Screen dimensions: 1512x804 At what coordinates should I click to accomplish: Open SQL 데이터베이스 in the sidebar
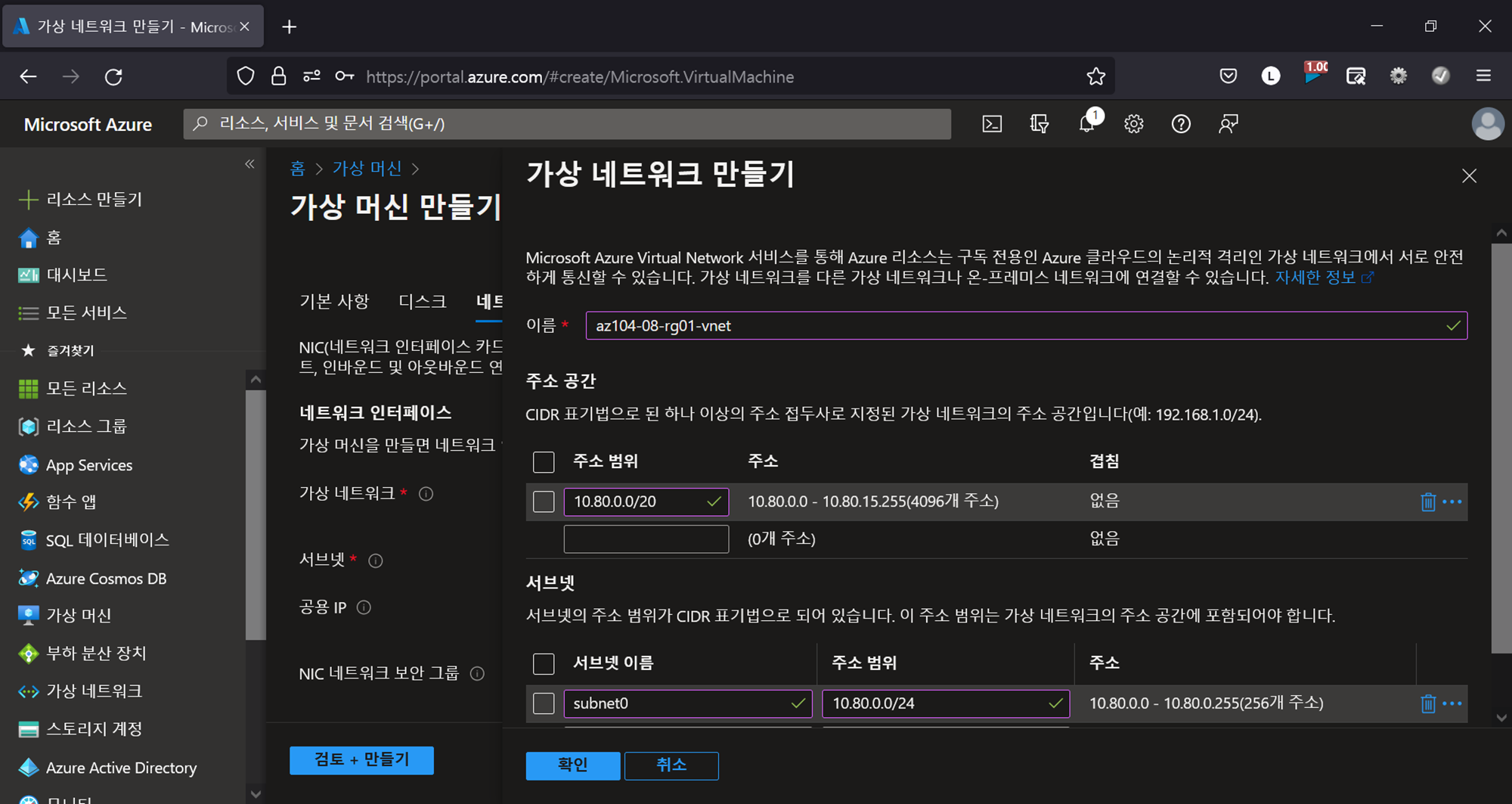coord(93,540)
